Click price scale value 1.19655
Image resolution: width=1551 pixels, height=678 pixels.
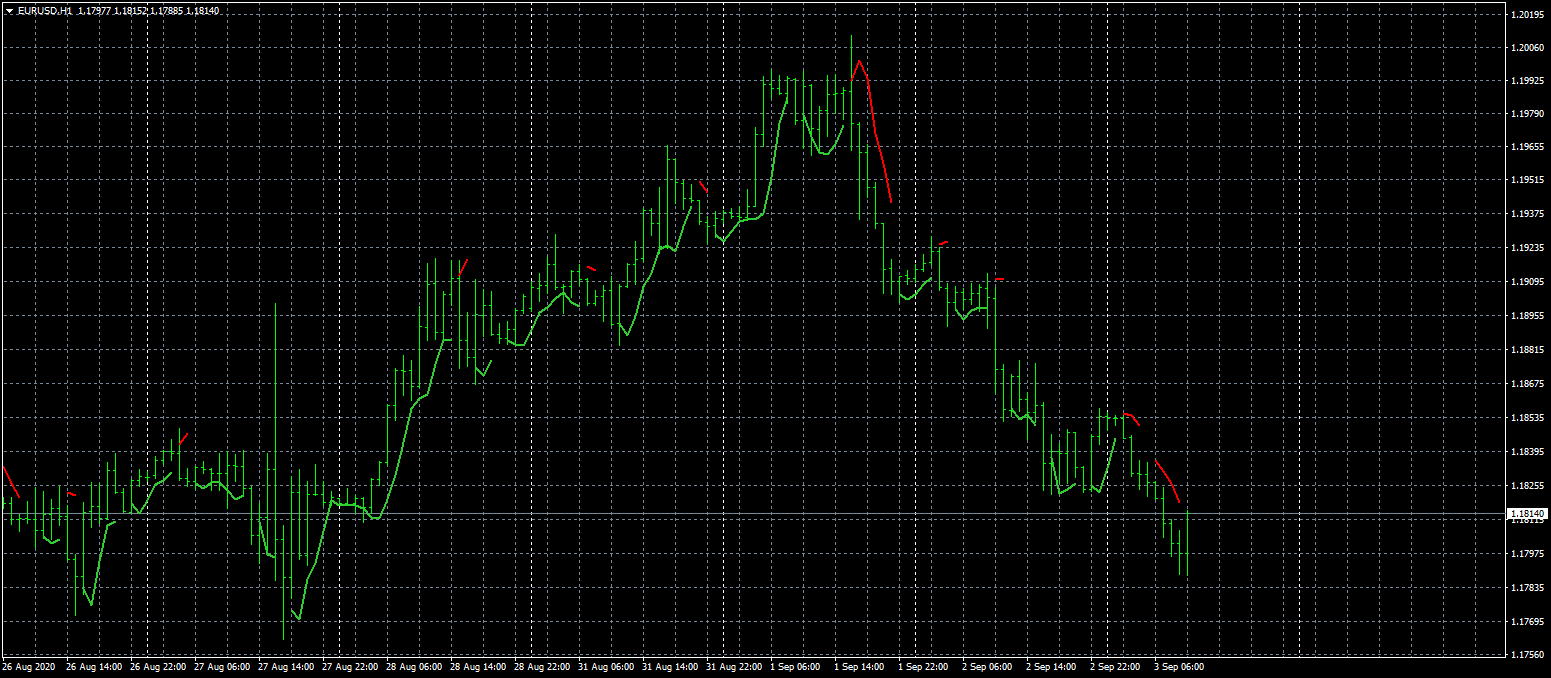point(1530,149)
